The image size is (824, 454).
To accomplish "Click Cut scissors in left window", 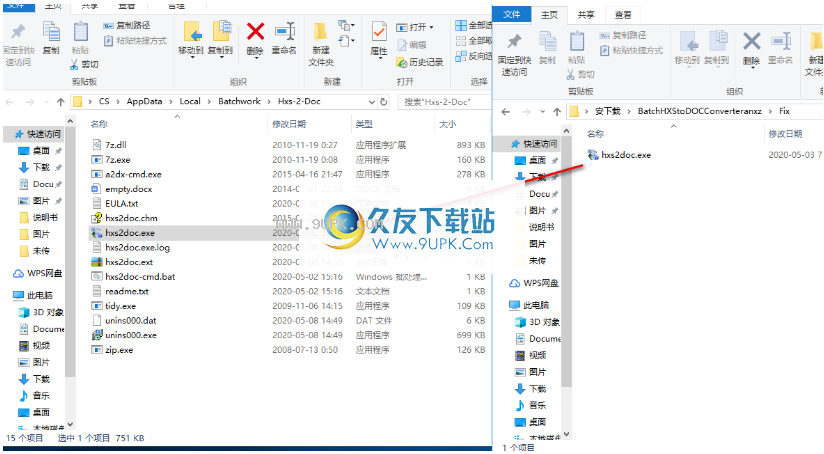I will pos(84,64).
